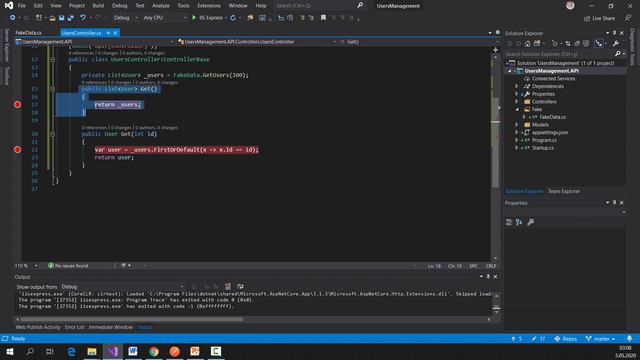Toggle breakpoint on line 17
The width and height of the screenshot is (640, 360).
tap(18, 104)
